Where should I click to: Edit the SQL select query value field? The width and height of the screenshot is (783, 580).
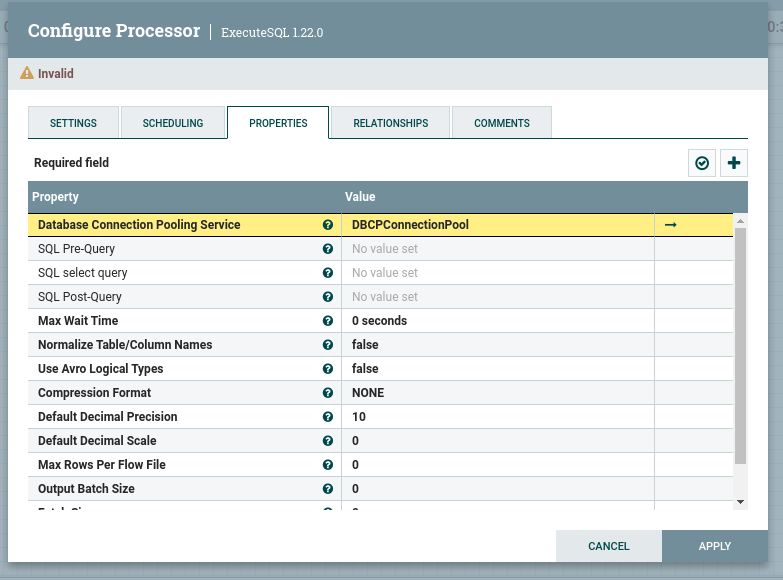click(x=497, y=273)
